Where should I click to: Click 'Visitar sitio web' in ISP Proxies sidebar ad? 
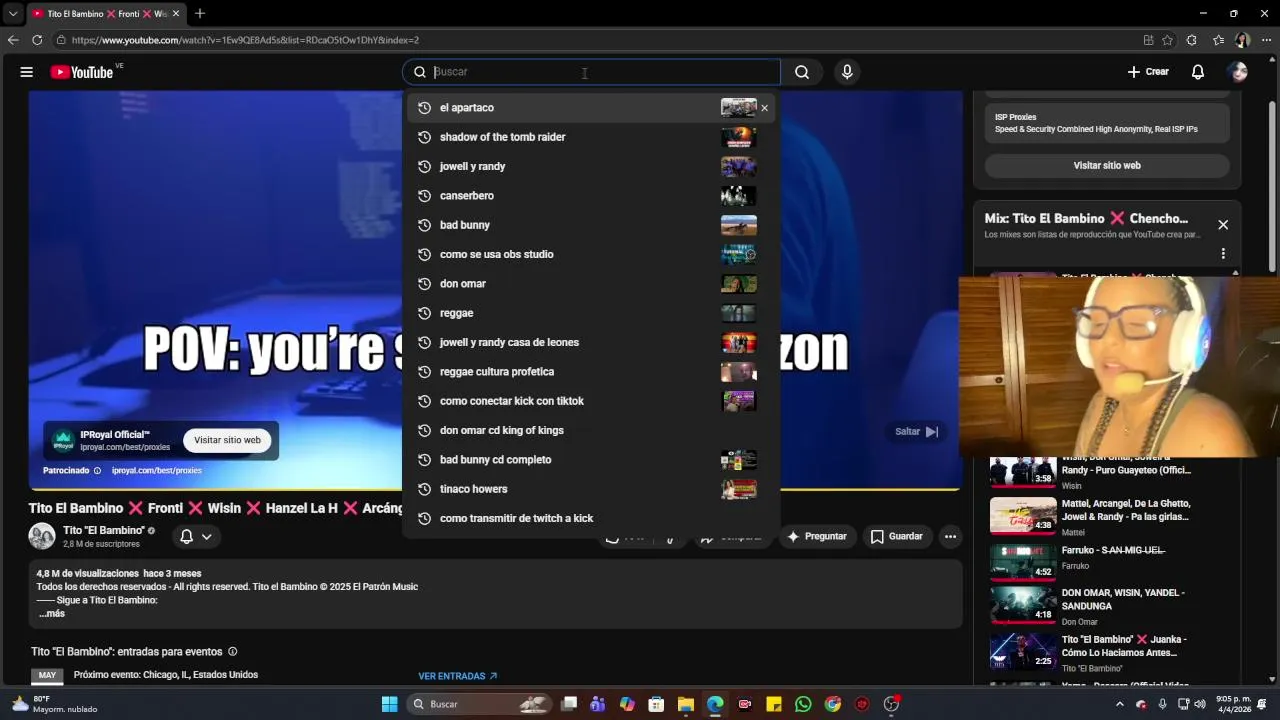pyautogui.click(x=1107, y=166)
